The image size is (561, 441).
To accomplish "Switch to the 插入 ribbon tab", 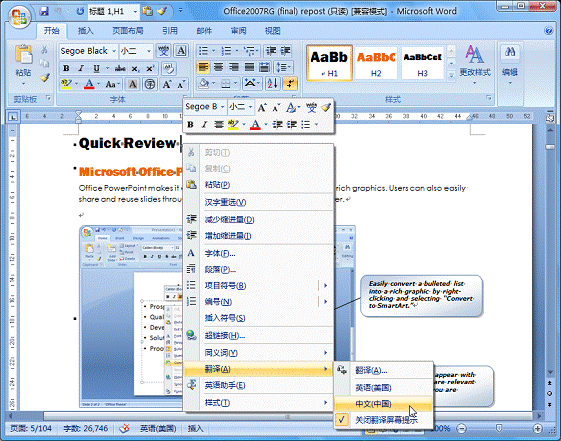I will click(86, 31).
